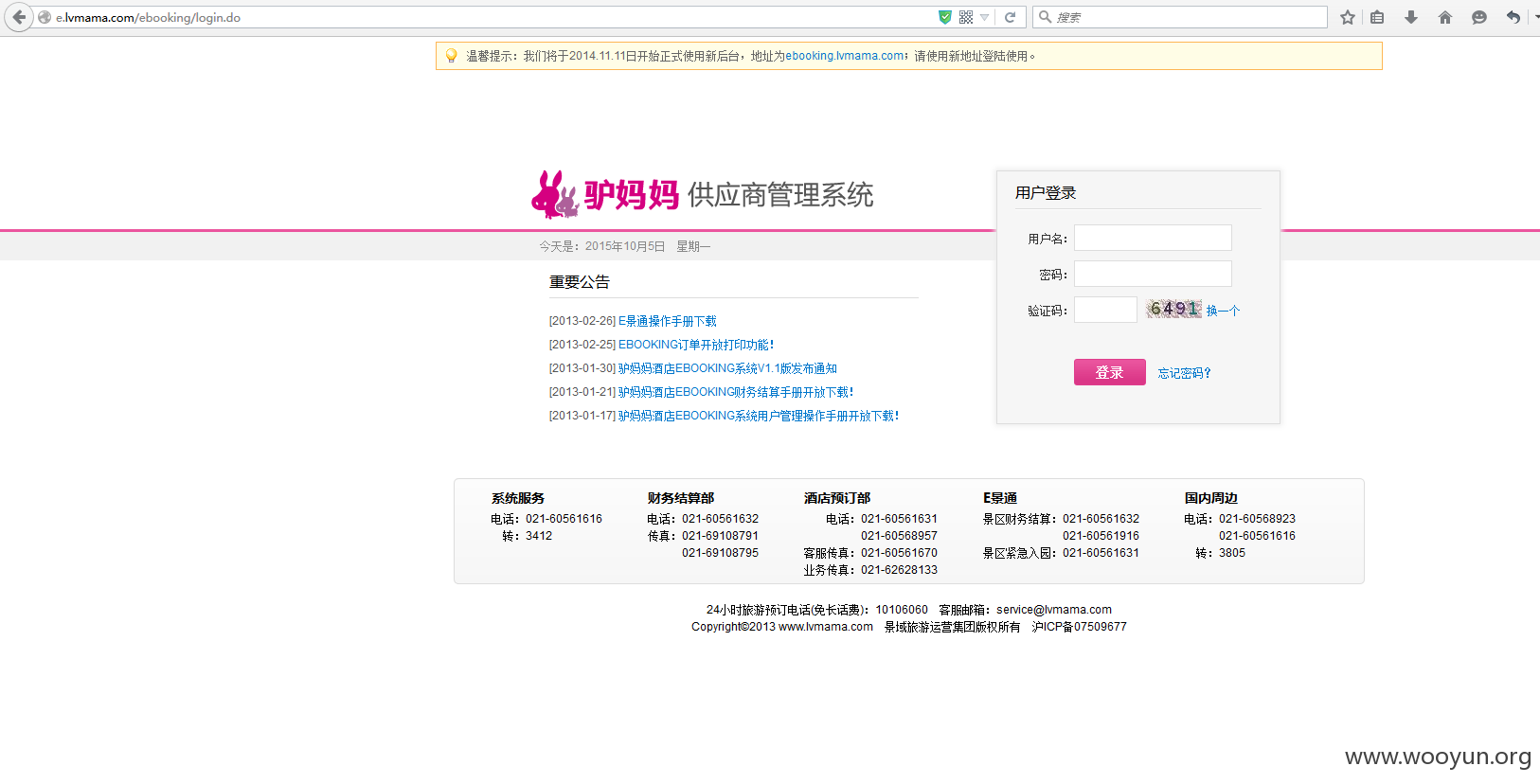The image size is (1540, 784).
Task: Click the 沪ICP备07509677 text
Action: pyautogui.click(x=1079, y=627)
